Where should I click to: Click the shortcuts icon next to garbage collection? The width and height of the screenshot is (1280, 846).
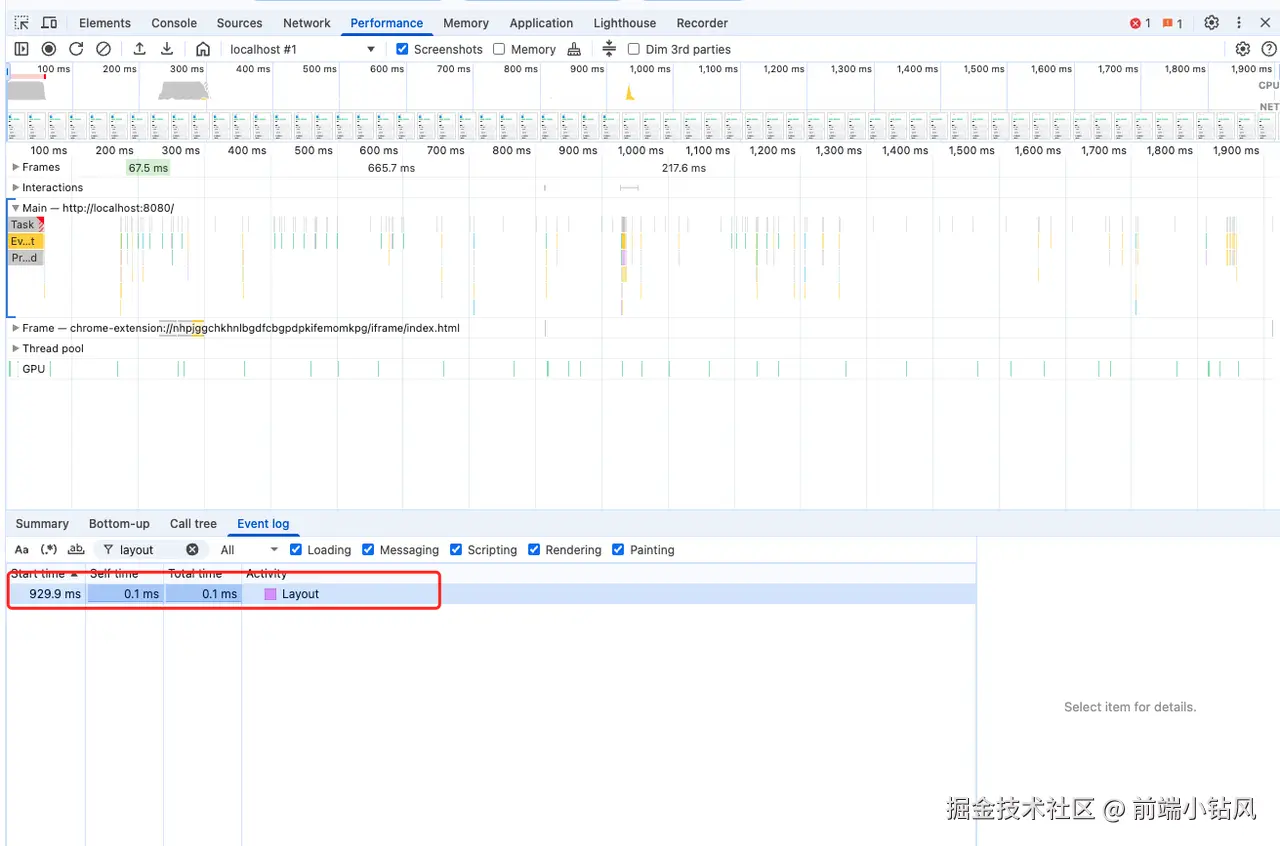pos(609,49)
